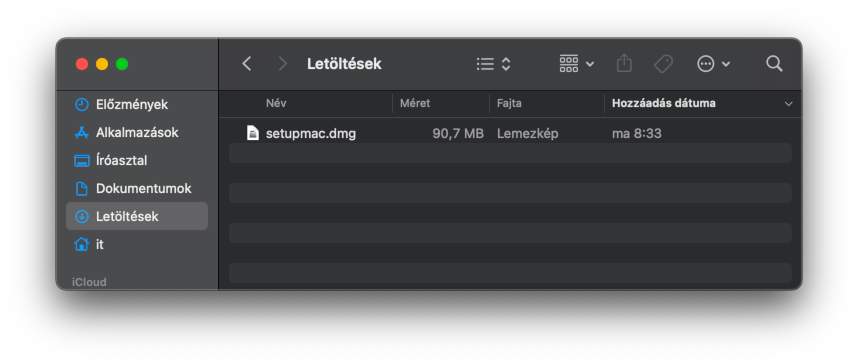The height and width of the screenshot is (364, 858).
Task: Click the Dokumentumok page icon
Action: [82, 189]
